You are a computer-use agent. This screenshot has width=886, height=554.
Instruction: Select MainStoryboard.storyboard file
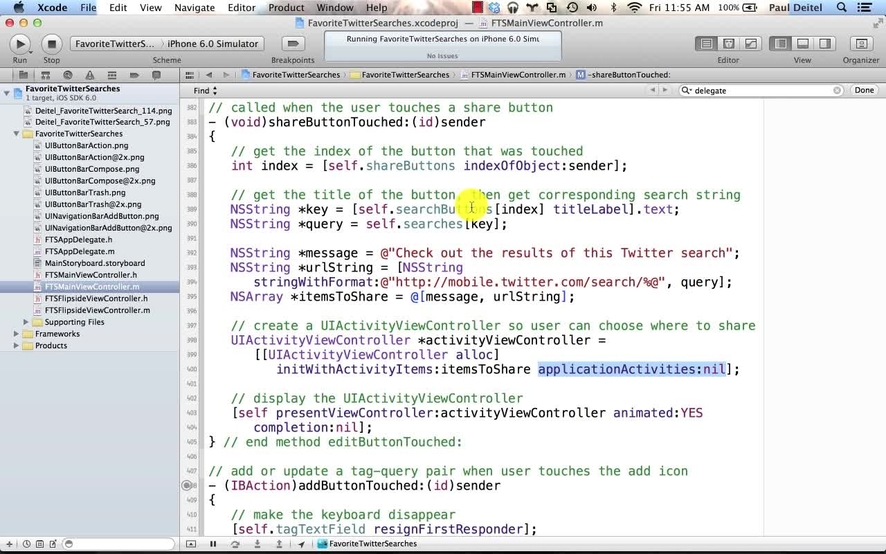(x=95, y=263)
